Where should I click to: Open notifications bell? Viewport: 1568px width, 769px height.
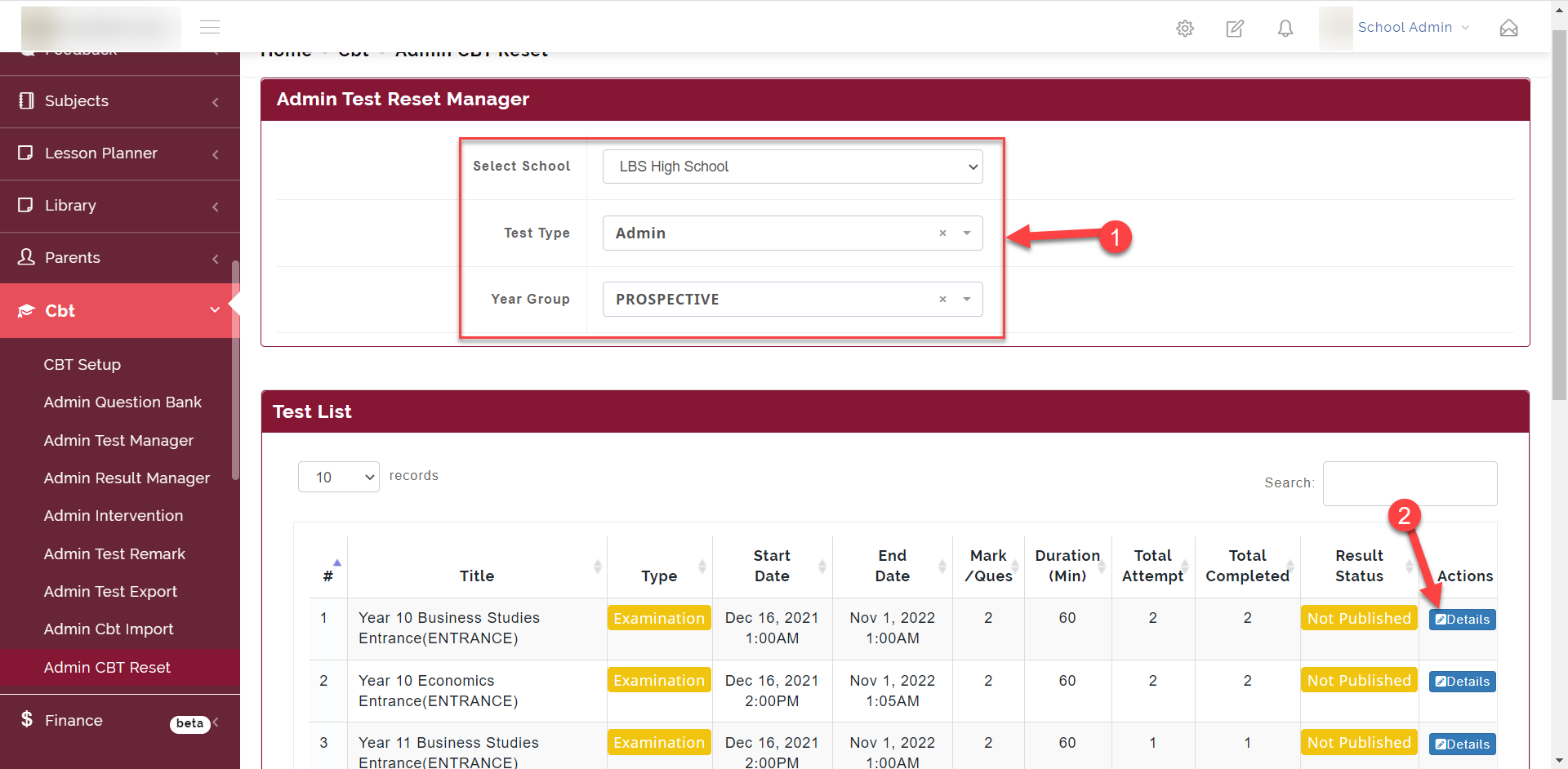coord(1285,29)
